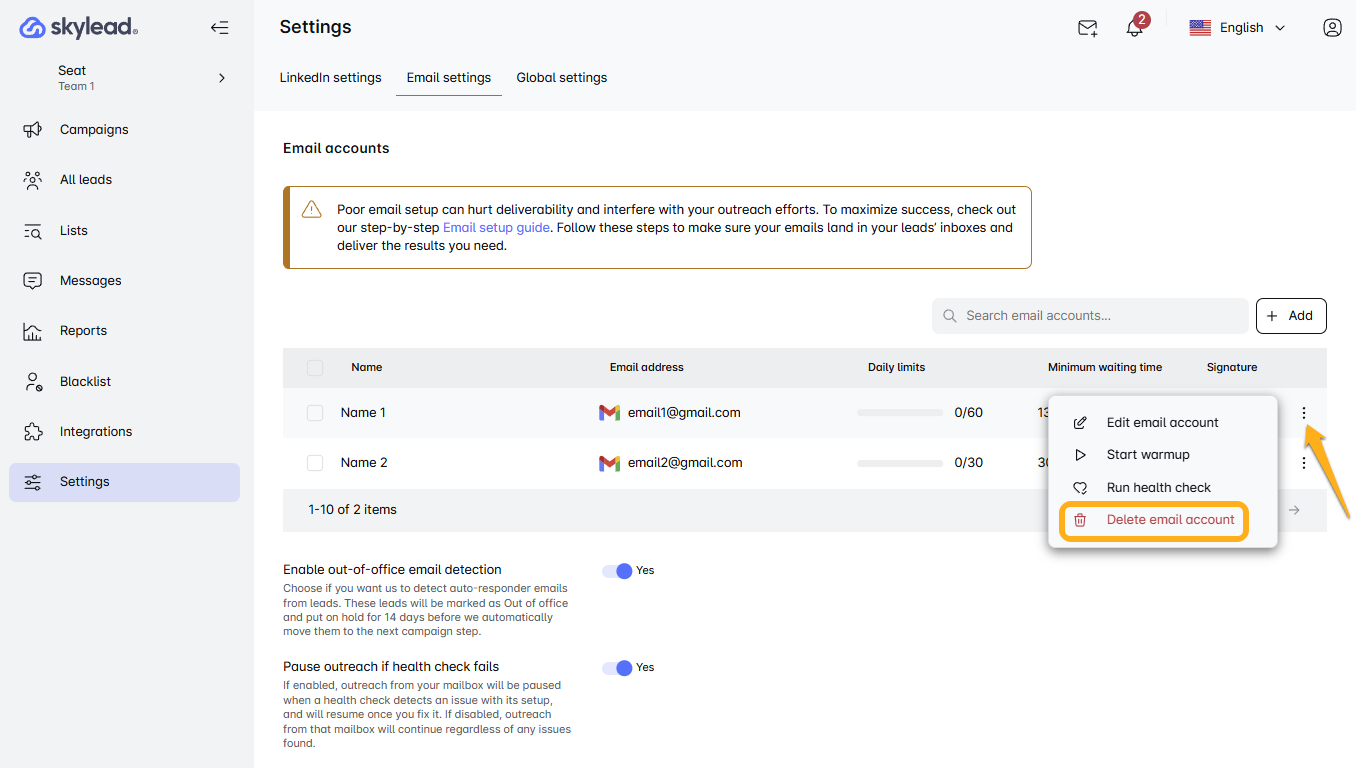Switch to Global settings tab
This screenshot has height=768, width=1356.
[562, 77]
